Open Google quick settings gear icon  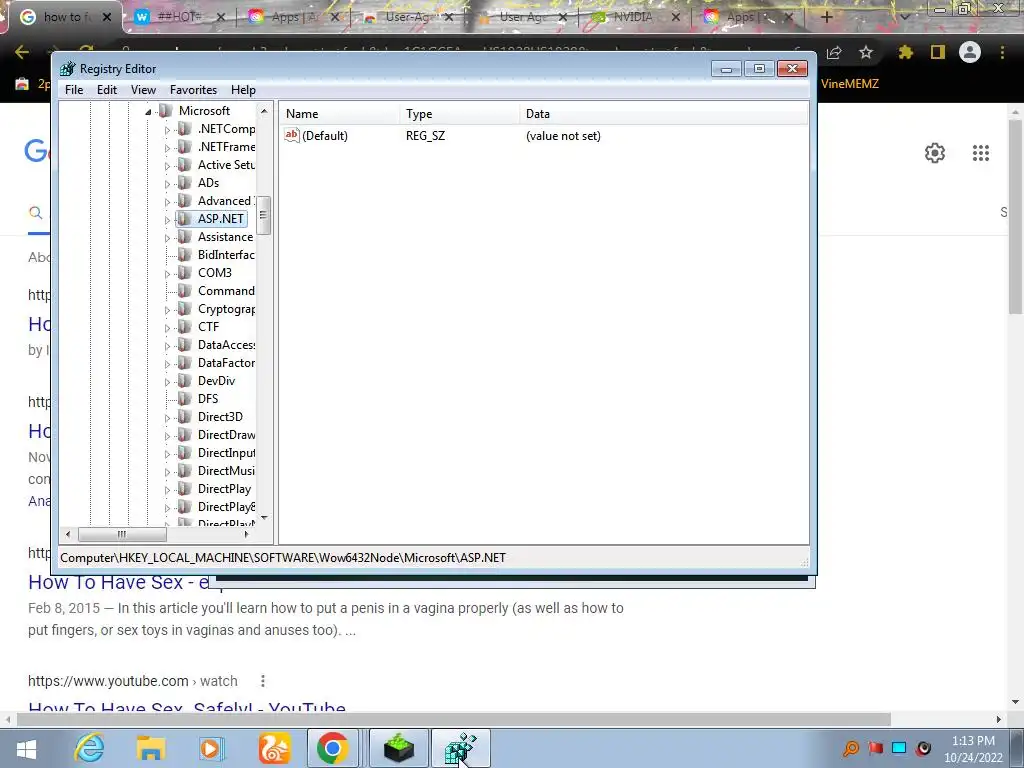click(x=935, y=153)
